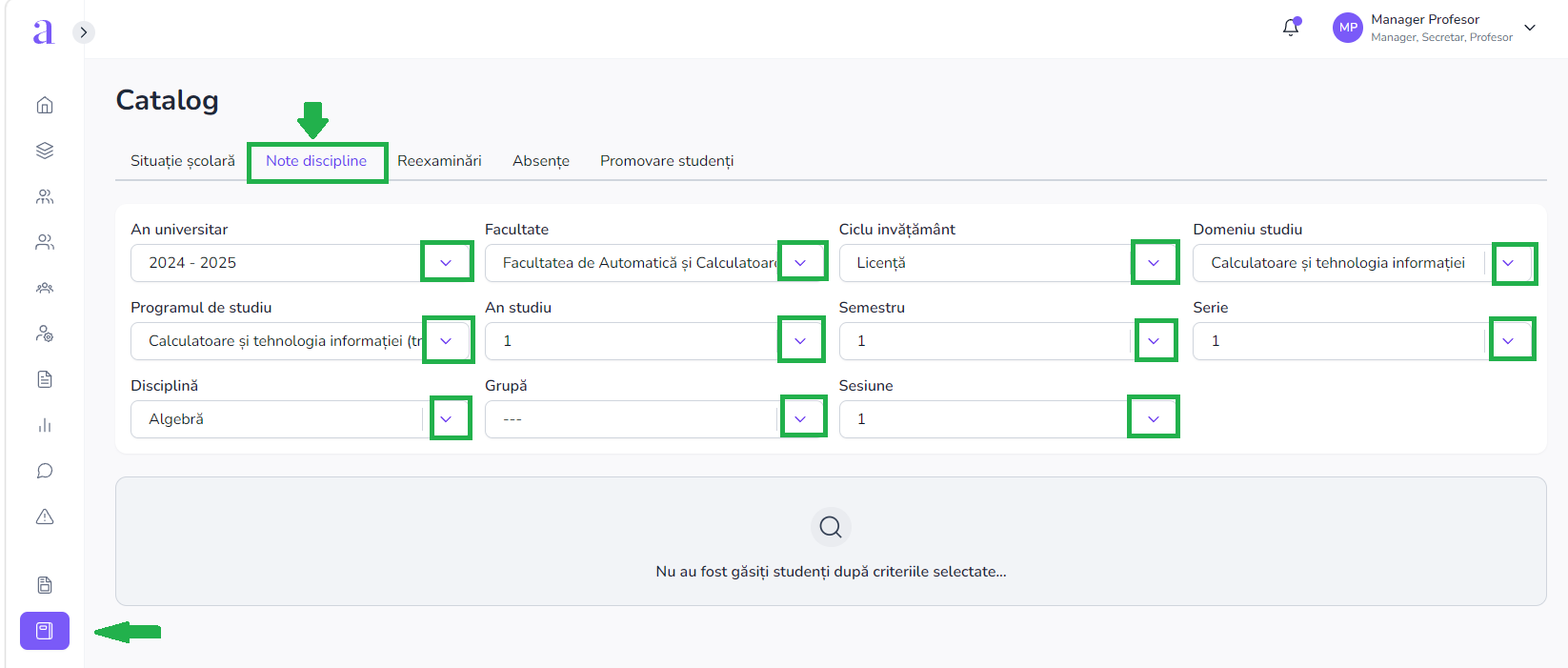This screenshot has width=1568, height=668.
Task: Open the bar chart statistics icon
Action: (x=45, y=425)
